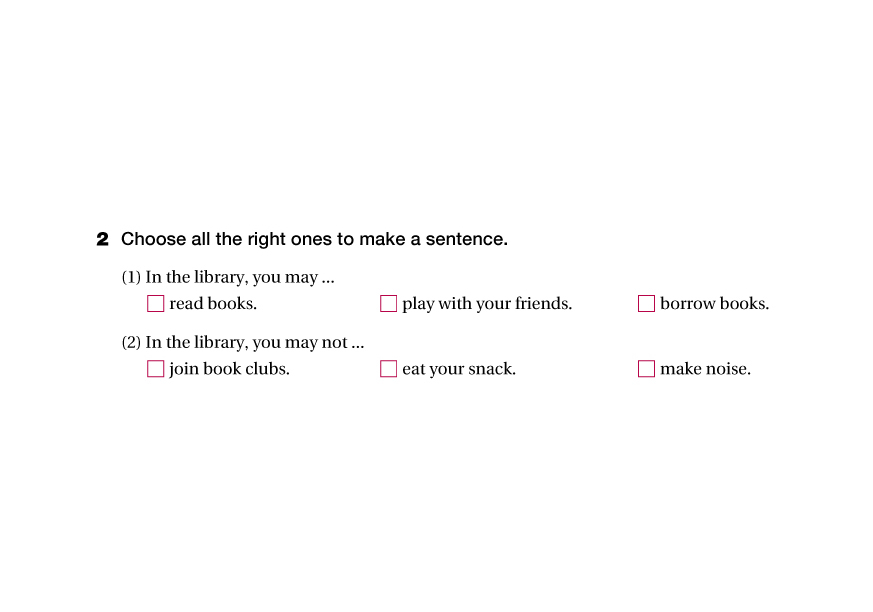Click the bold question number 2
Viewport: 873px width, 612px height.
coord(102,240)
